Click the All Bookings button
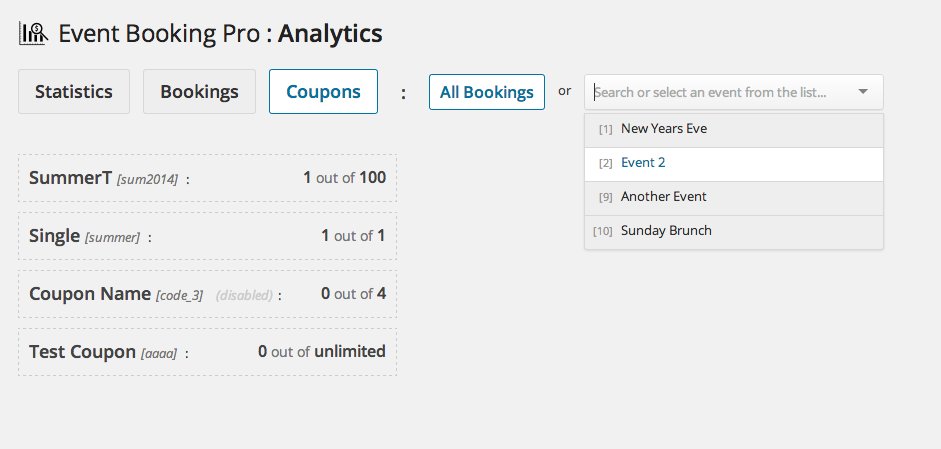Screen dimensions: 941x449 487,92
